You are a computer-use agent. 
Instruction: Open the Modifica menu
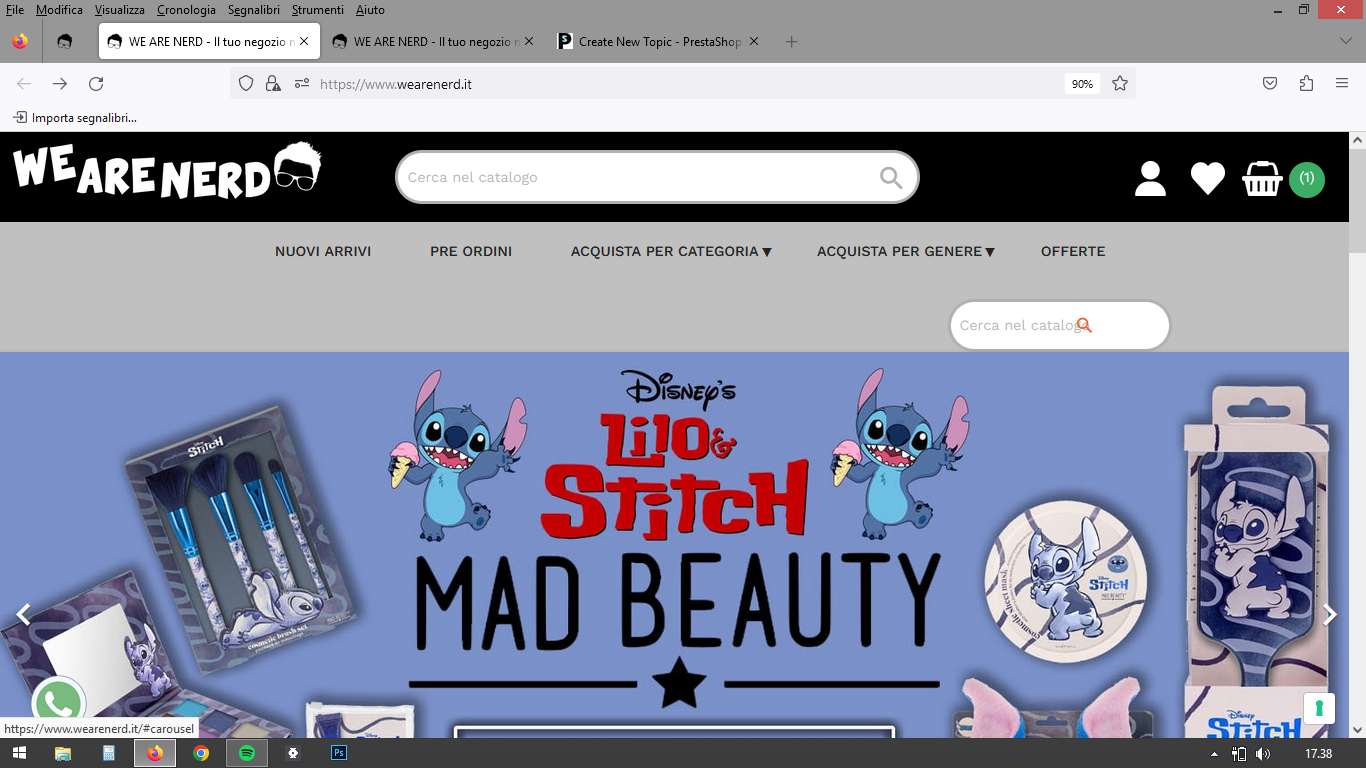coord(59,10)
